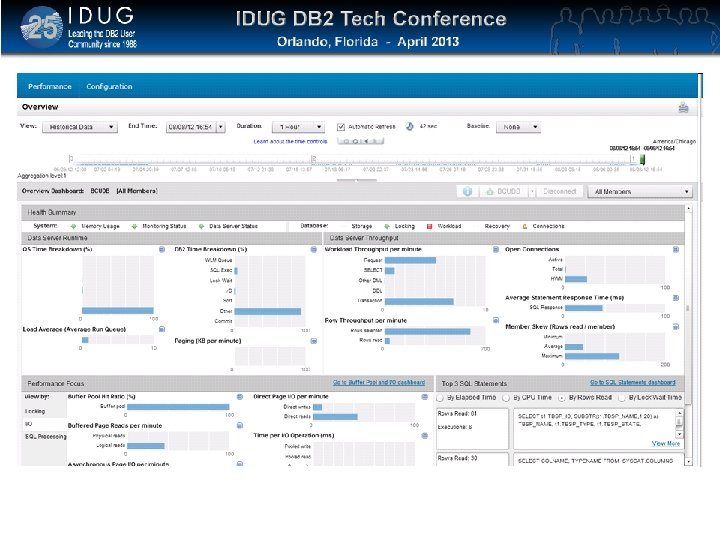720x540 pixels.
Task: Open Row Throughput chart detail icon
Action: [496, 320]
